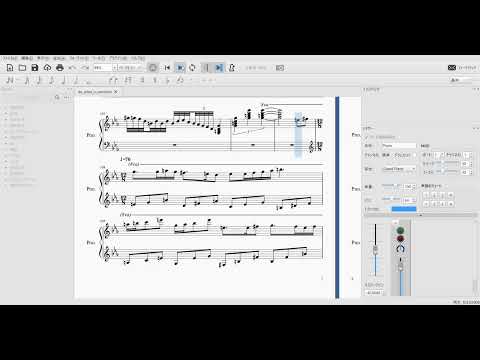The image size is (480, 360).
Task: Click the master gain value field
Action: (x=374, y=293)
